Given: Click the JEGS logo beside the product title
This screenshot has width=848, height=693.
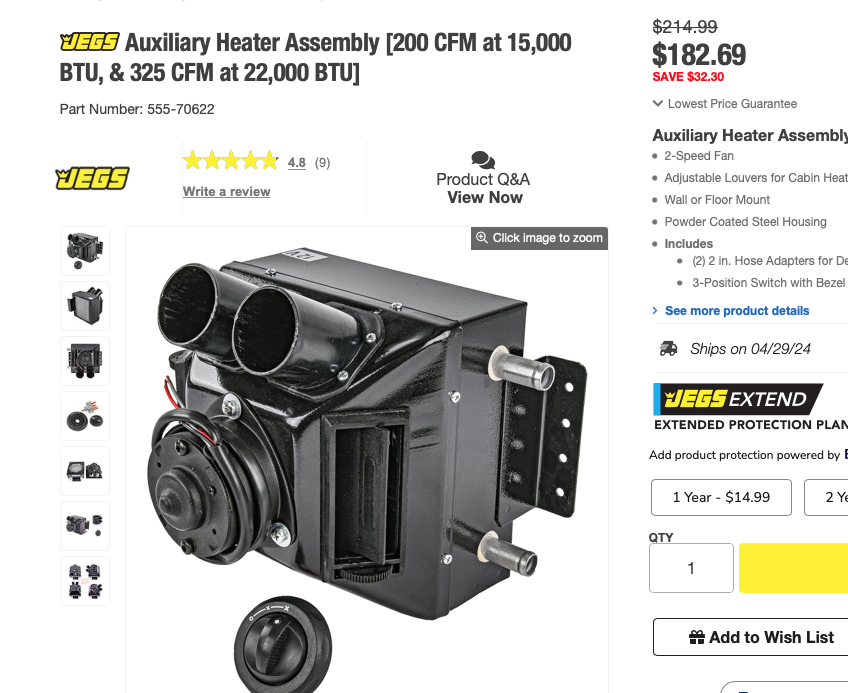Looking at the screenshot, I should 90,42.
